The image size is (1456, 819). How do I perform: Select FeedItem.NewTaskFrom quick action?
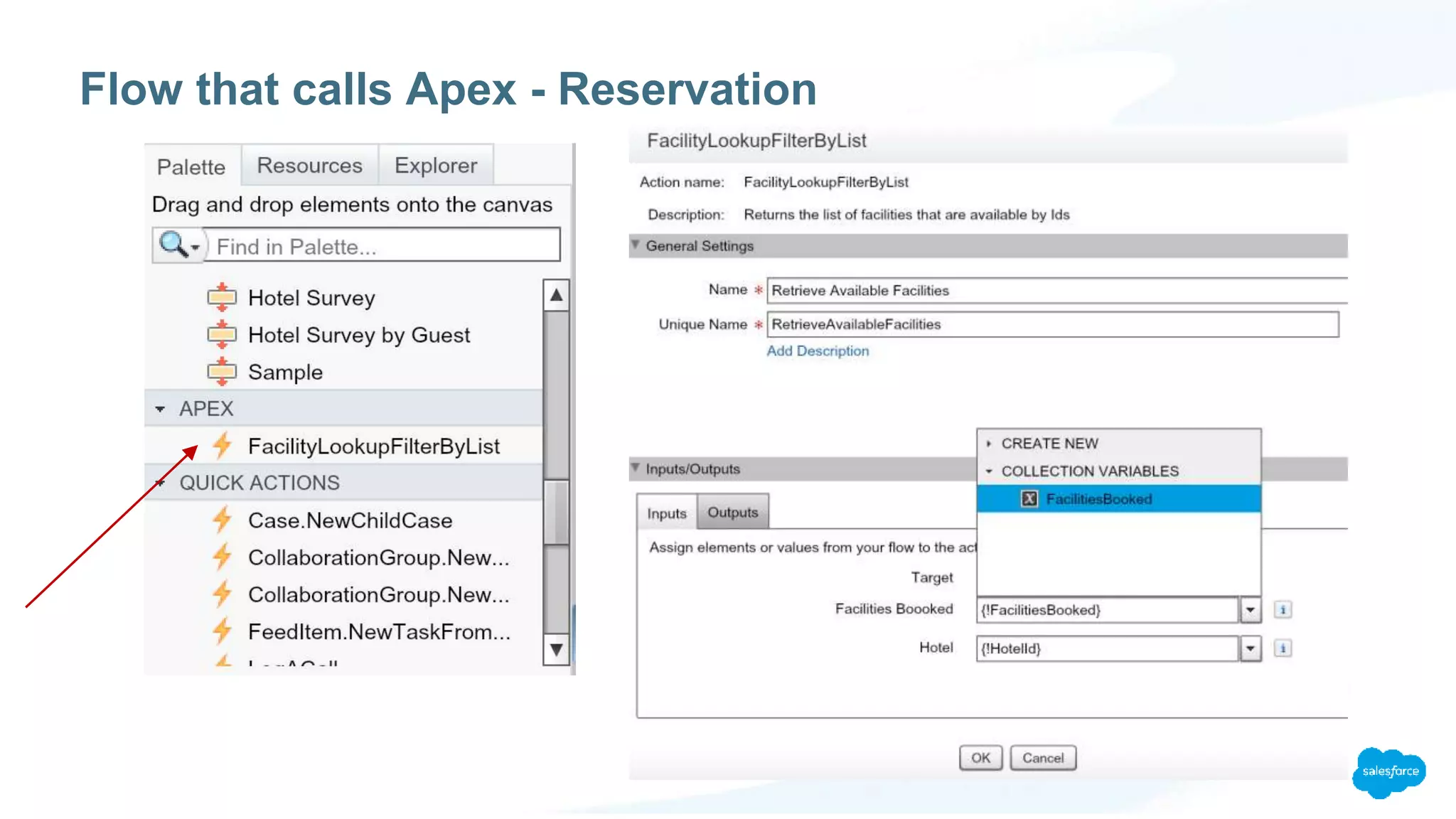pos(379,631)
